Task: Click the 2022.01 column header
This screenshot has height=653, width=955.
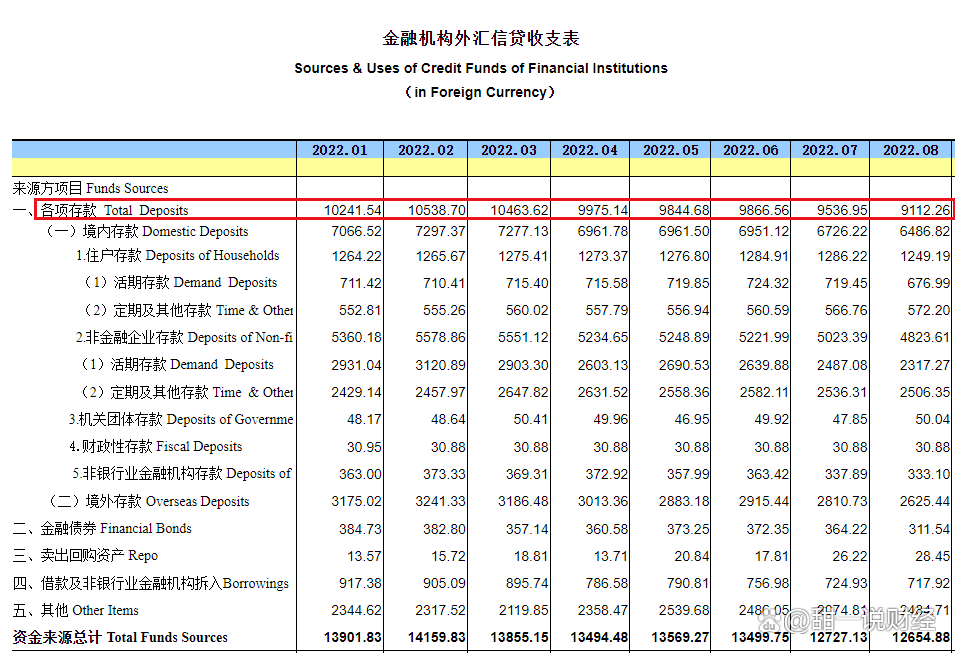Action: tap(340, 150)
